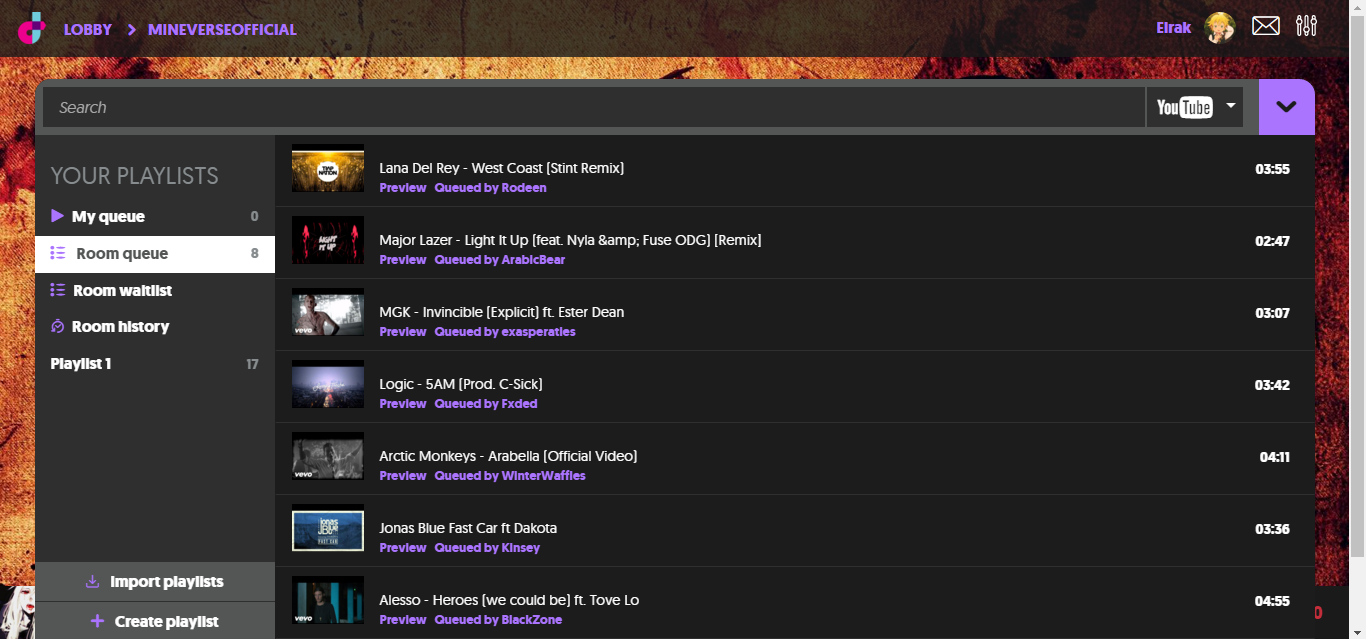Click the 'Queued by Kinsey' link

point(487,548)
